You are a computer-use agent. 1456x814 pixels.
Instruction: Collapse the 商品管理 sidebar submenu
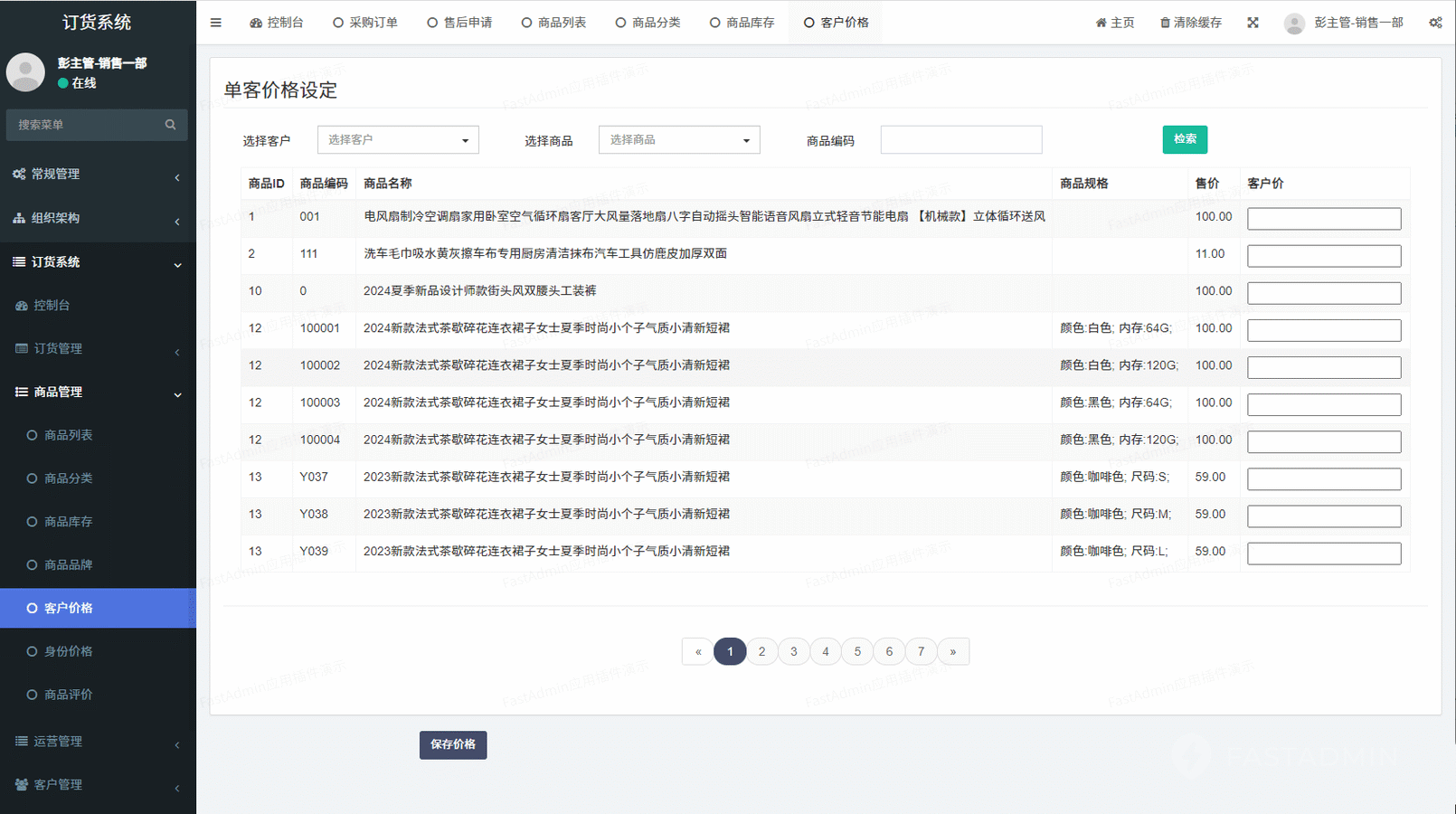coord(98,392)
